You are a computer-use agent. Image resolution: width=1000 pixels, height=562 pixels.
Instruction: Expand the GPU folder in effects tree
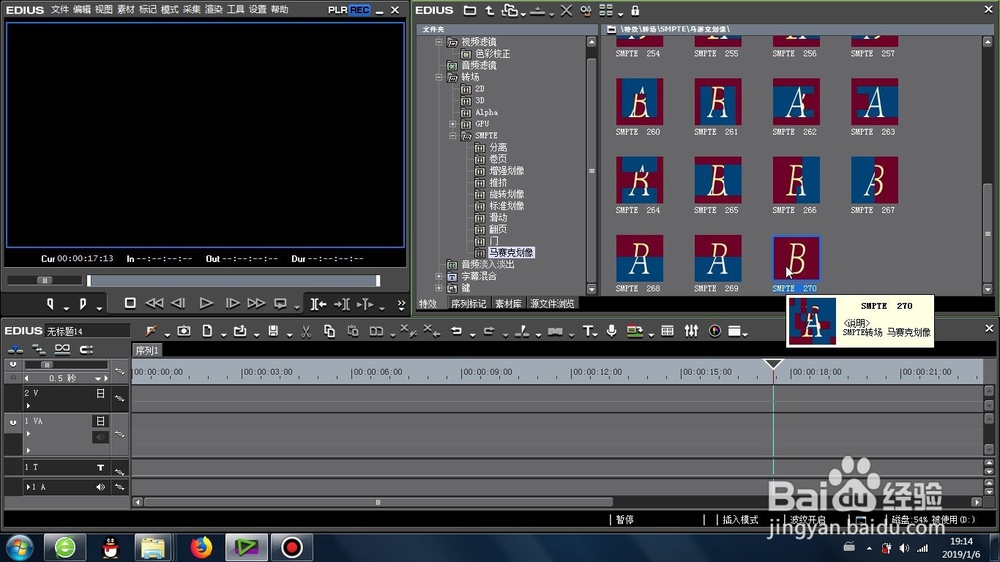pos(452,124)
